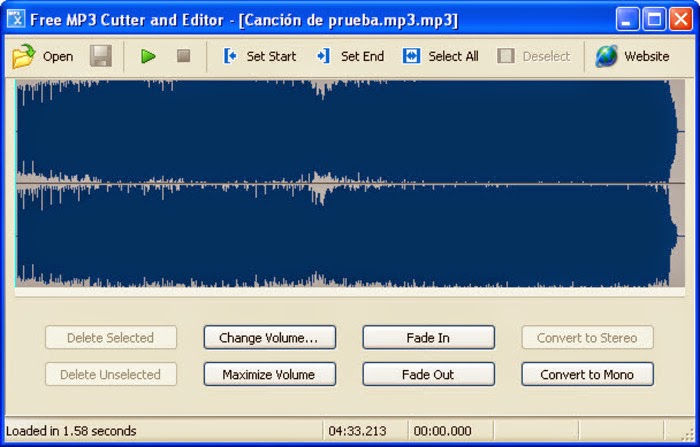Stop playback with the square Stop icon

pos(183,56)
